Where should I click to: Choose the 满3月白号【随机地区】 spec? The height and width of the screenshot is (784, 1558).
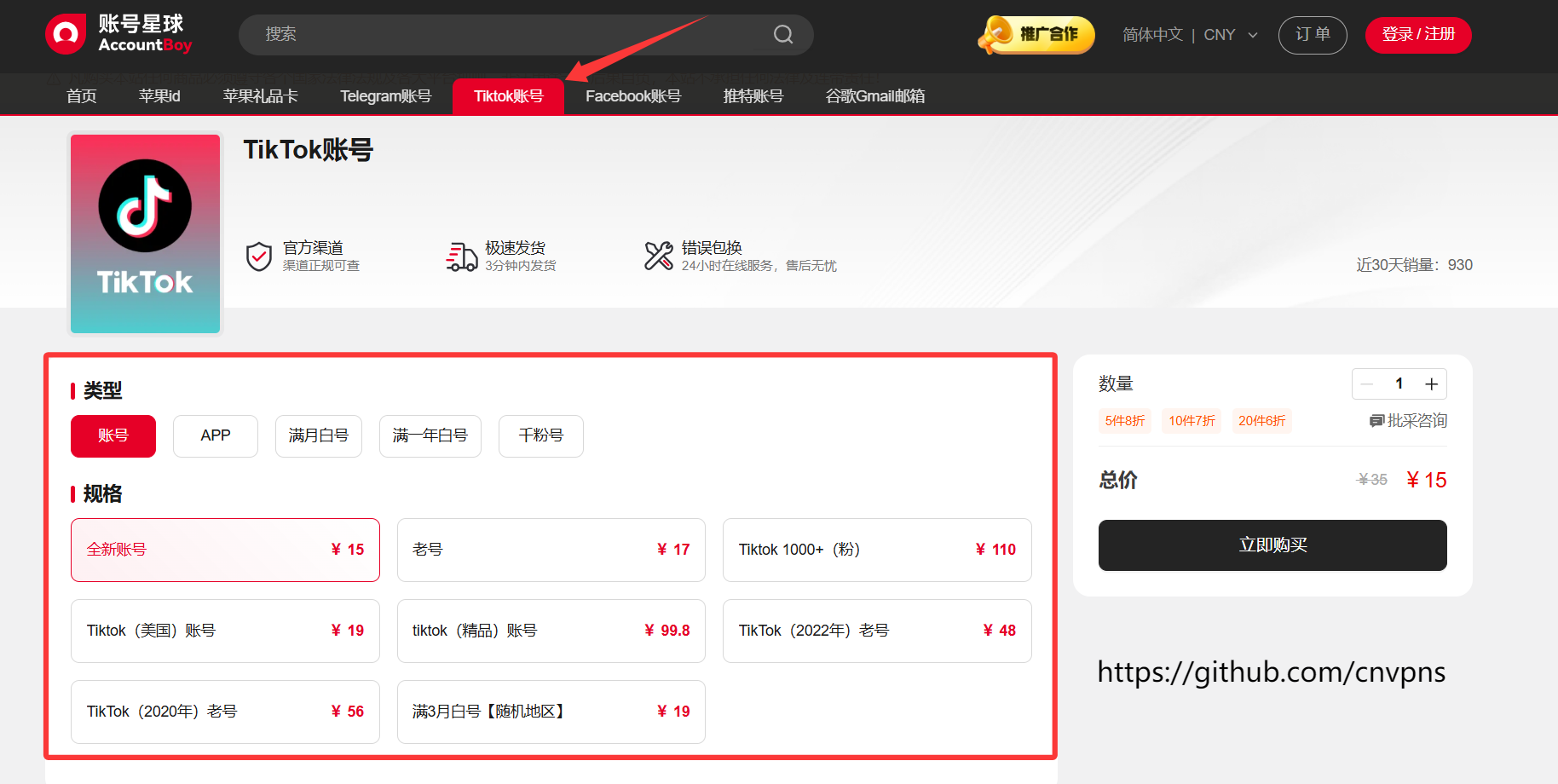tap(551, 712)
